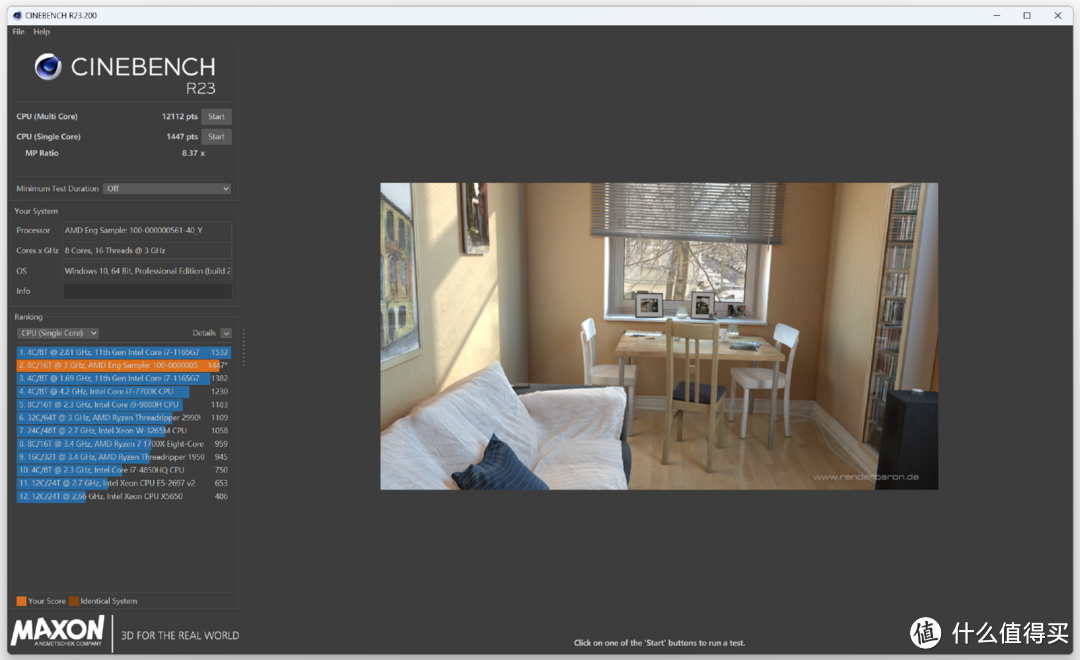Select the Intel Core i7-4850HQ ranking row
The height and width of the screenshot is (660, 1080).
(x=123, y=470)
